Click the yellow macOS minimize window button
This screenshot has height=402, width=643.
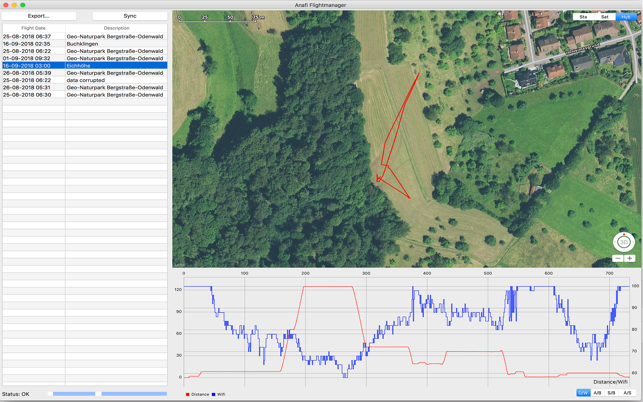(14, 5)
